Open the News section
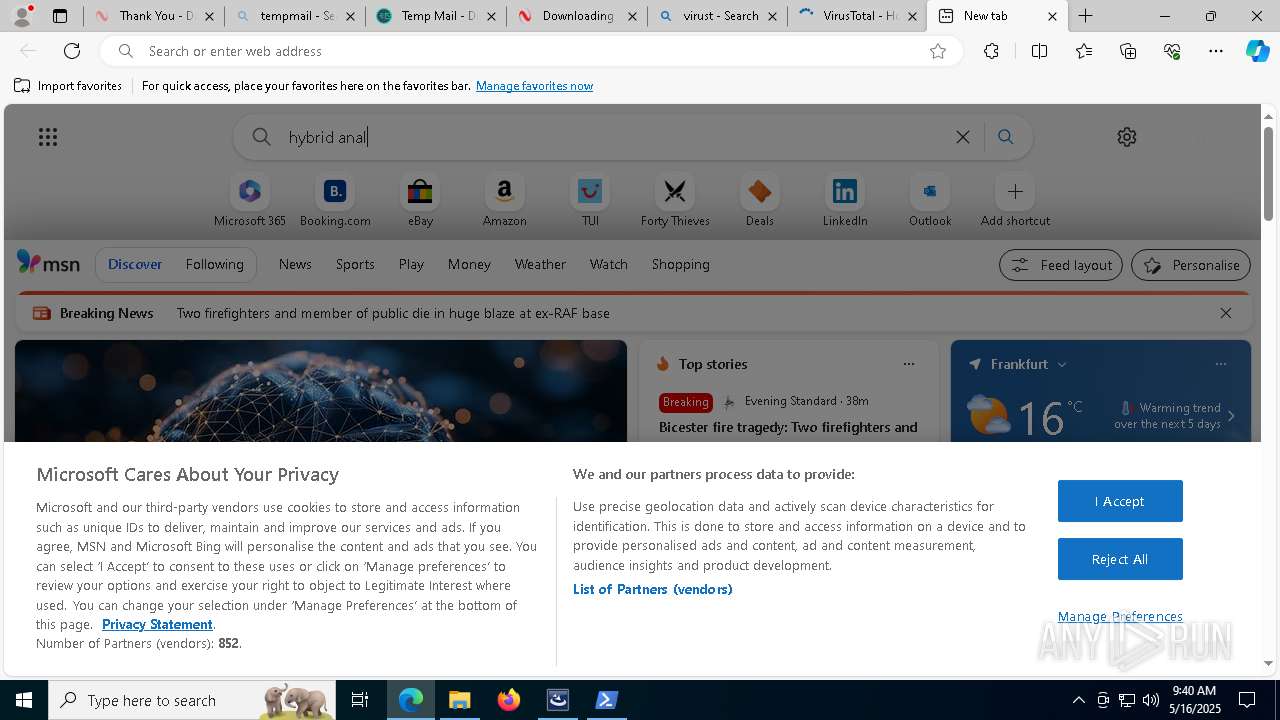 pos(295,265)
